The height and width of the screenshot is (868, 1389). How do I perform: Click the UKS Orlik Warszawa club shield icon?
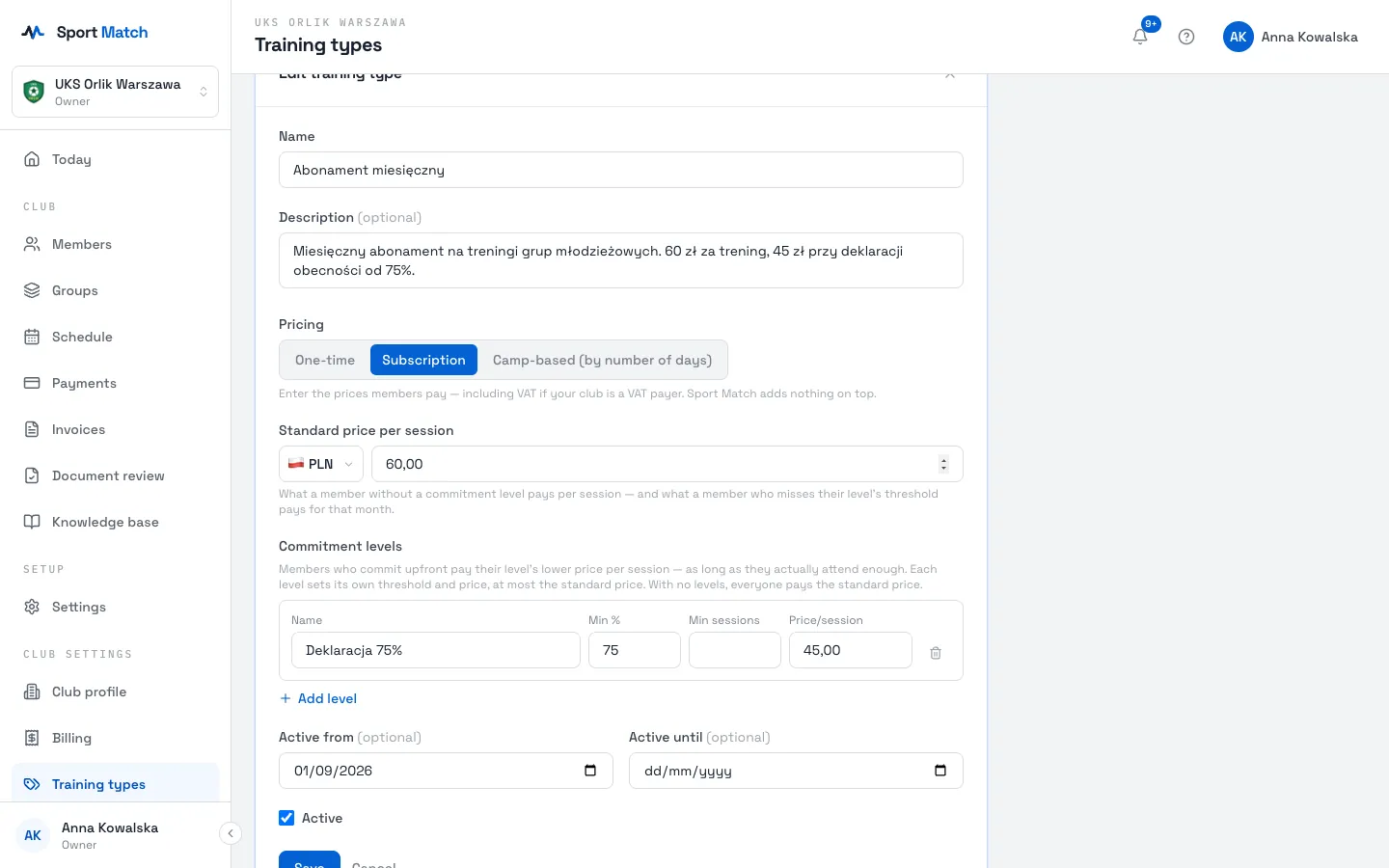(34, 92)
